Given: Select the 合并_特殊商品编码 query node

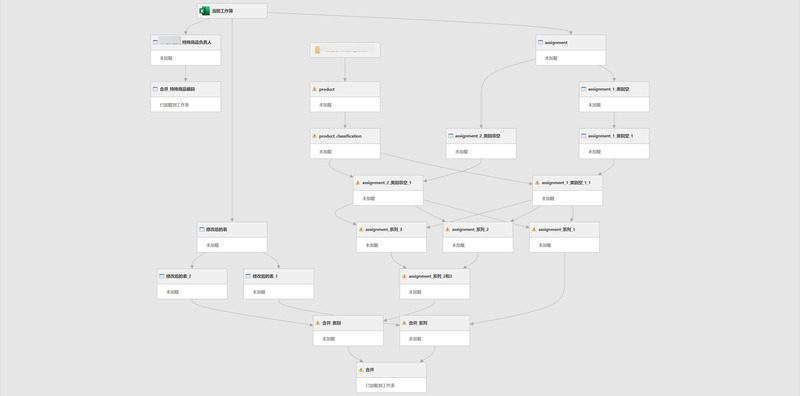Looking at the screenshot, I should (186, 96).
